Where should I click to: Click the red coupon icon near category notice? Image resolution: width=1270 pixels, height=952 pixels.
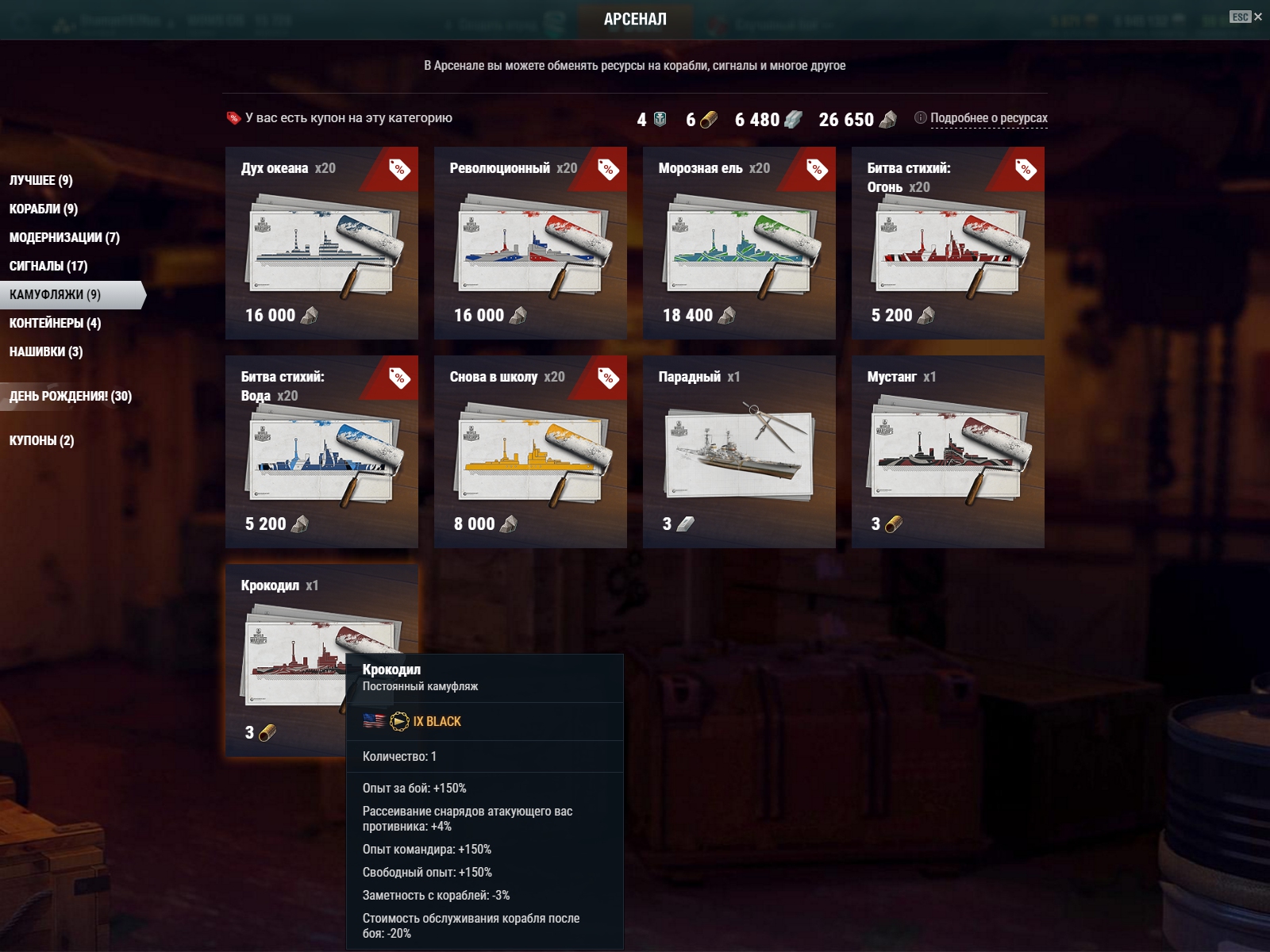tap(233, 118)
